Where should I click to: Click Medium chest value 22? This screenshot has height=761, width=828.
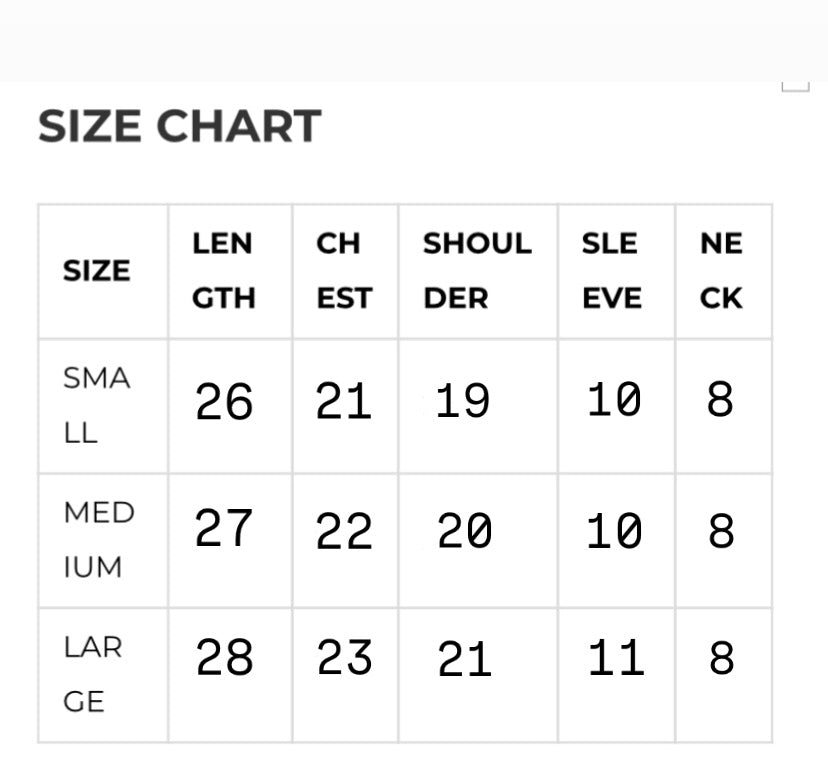pyautogui.click(x=344, y=531)
